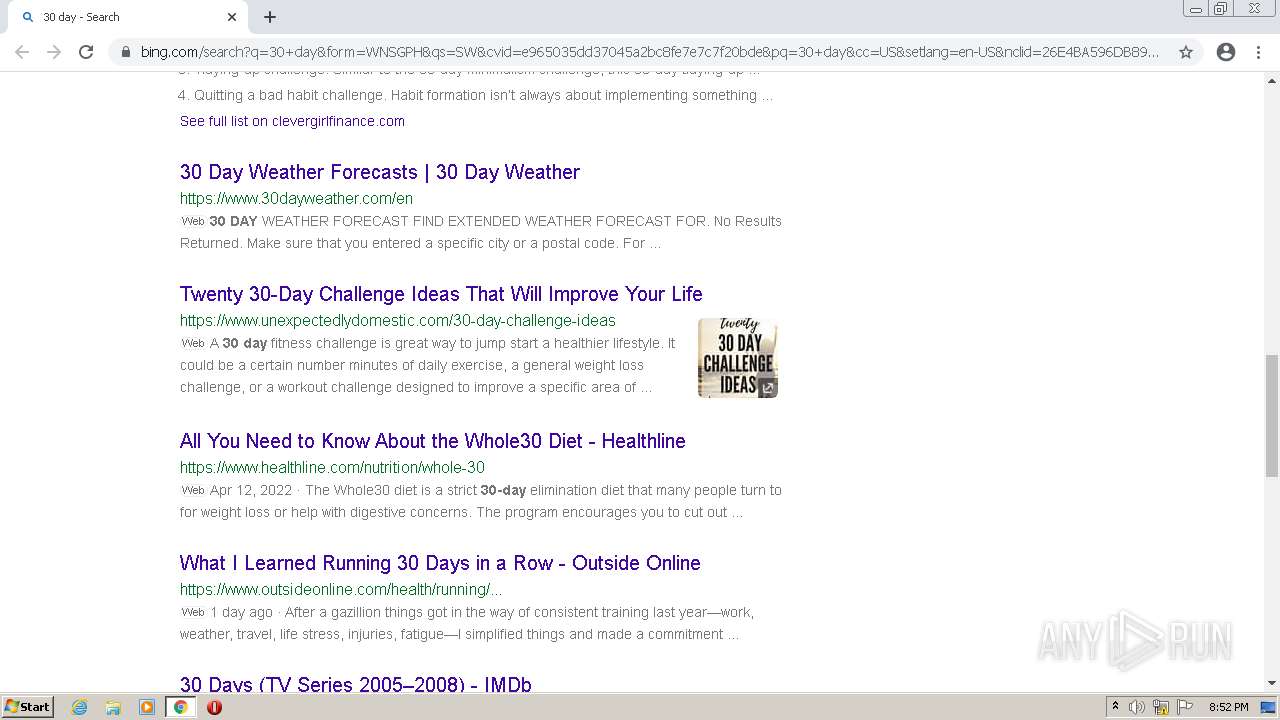Click the 8:52 PM system clock
The width and height of the screenshot is (1280, 720).
(1228, 707)
